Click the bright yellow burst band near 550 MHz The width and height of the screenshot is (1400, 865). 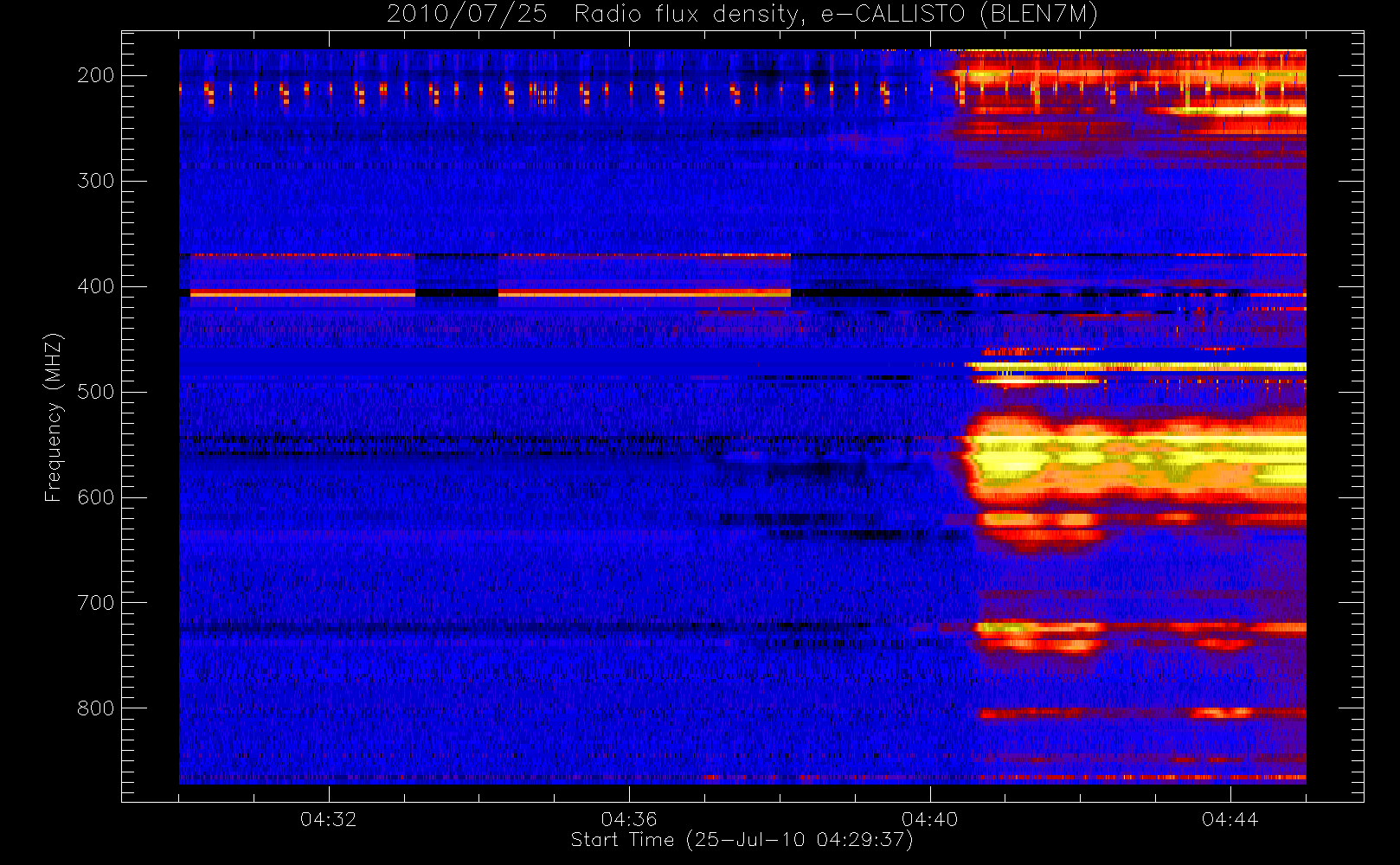click(1135, 463)
